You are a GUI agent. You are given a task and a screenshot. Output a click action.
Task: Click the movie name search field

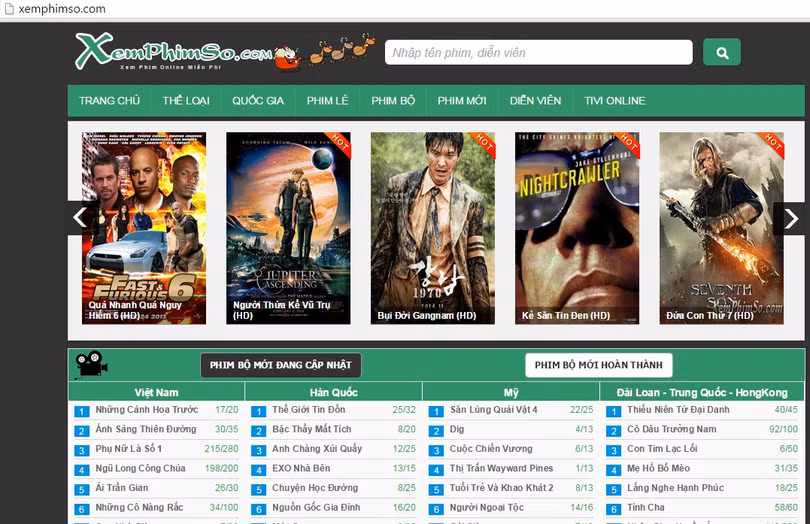click(x=538, y=52)
